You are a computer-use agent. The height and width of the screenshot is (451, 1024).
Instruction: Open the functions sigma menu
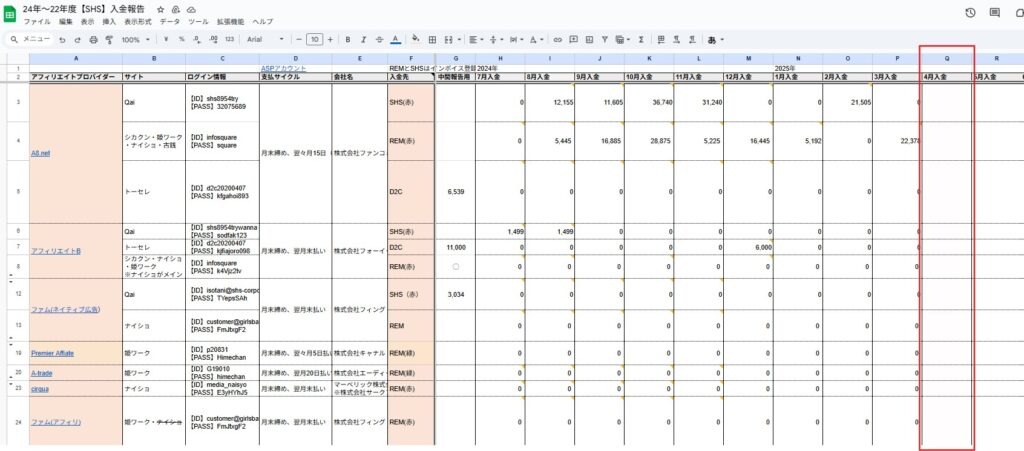(x=641, y=40)
